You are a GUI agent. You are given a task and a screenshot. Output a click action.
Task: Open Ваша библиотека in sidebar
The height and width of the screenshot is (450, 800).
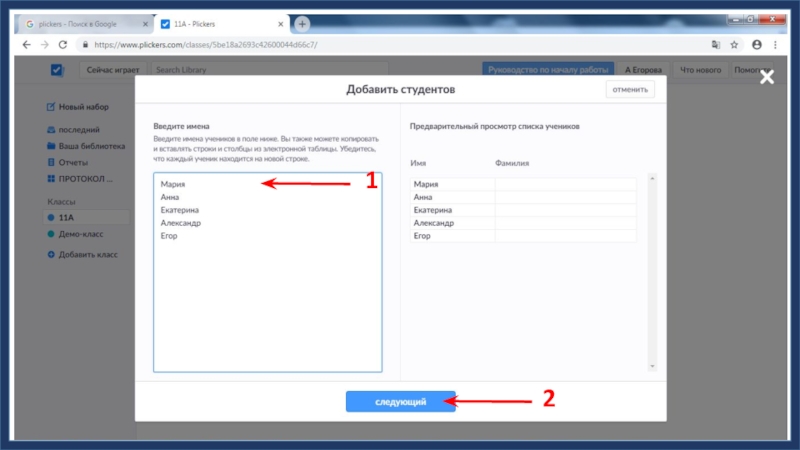pos(91,146)
